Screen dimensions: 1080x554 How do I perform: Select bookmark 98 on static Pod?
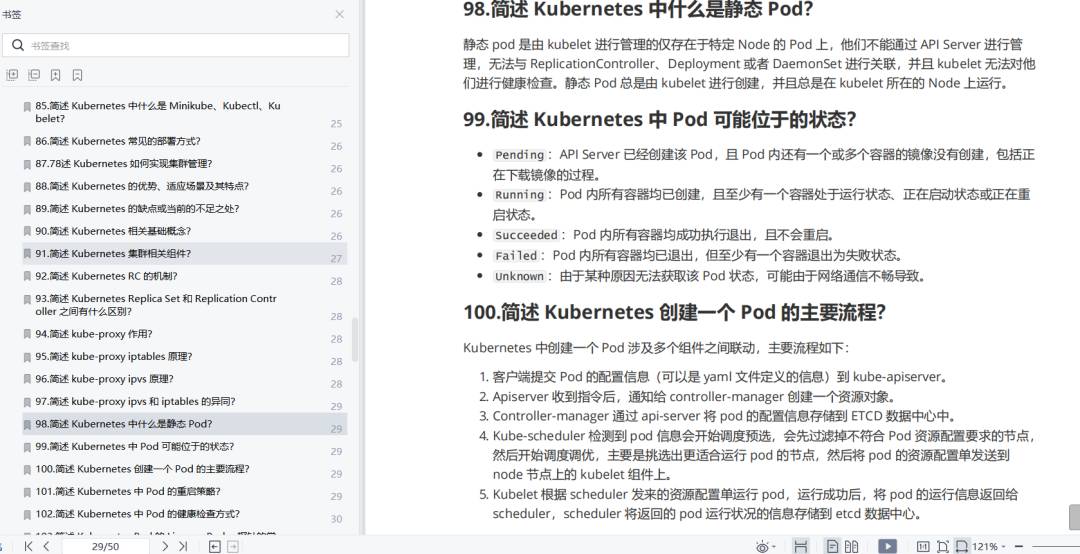pyautogui.click(x=185, y=424)
